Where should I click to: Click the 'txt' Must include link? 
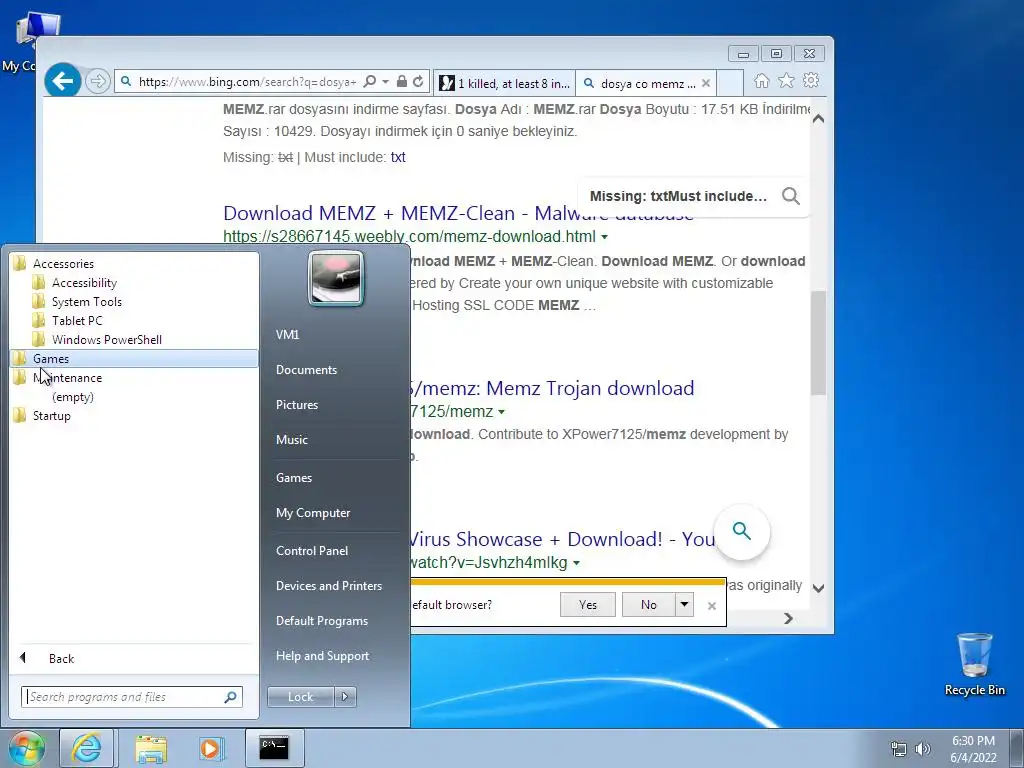click(x=398, y=157)
